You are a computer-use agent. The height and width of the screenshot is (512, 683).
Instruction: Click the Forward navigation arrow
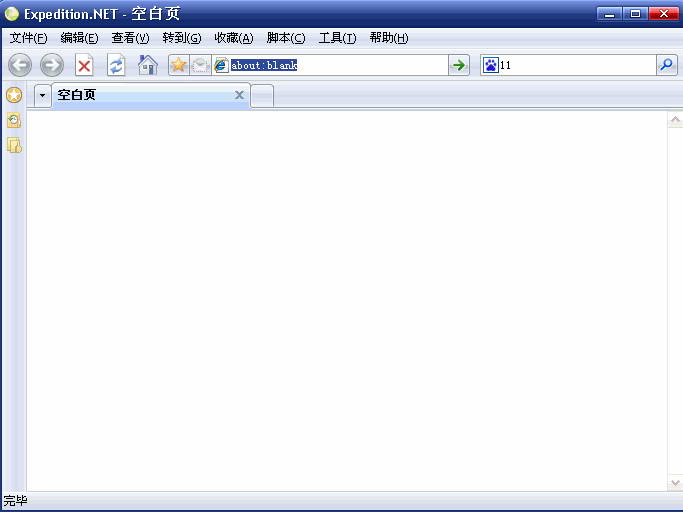coord(52,65)
